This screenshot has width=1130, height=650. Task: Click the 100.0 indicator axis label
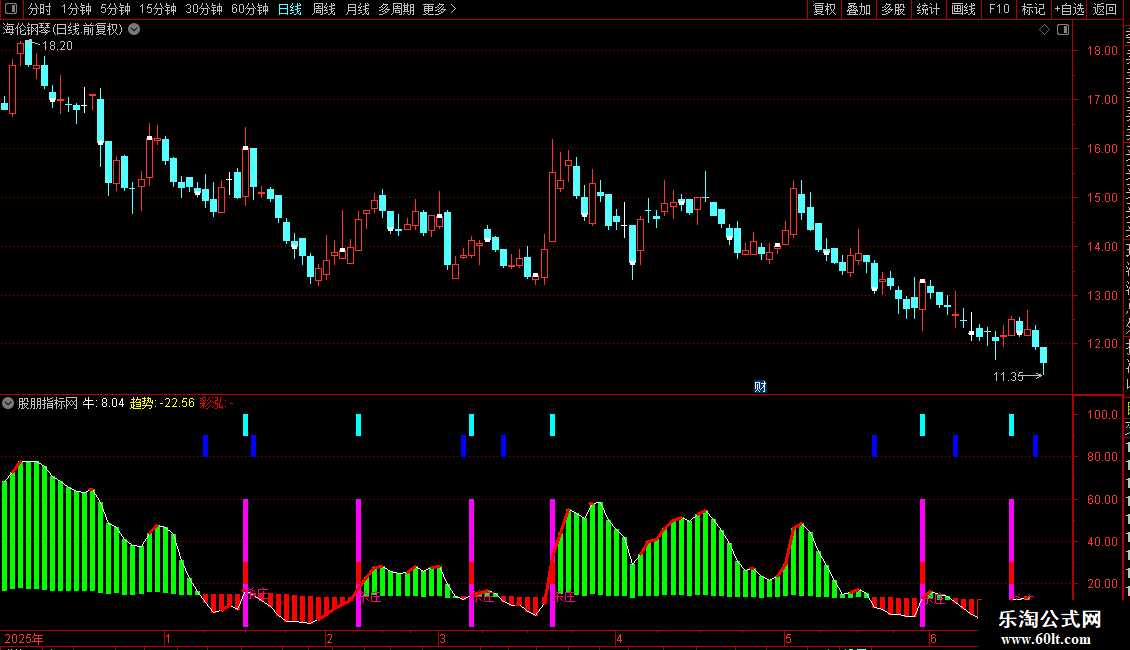[1102, 415]
